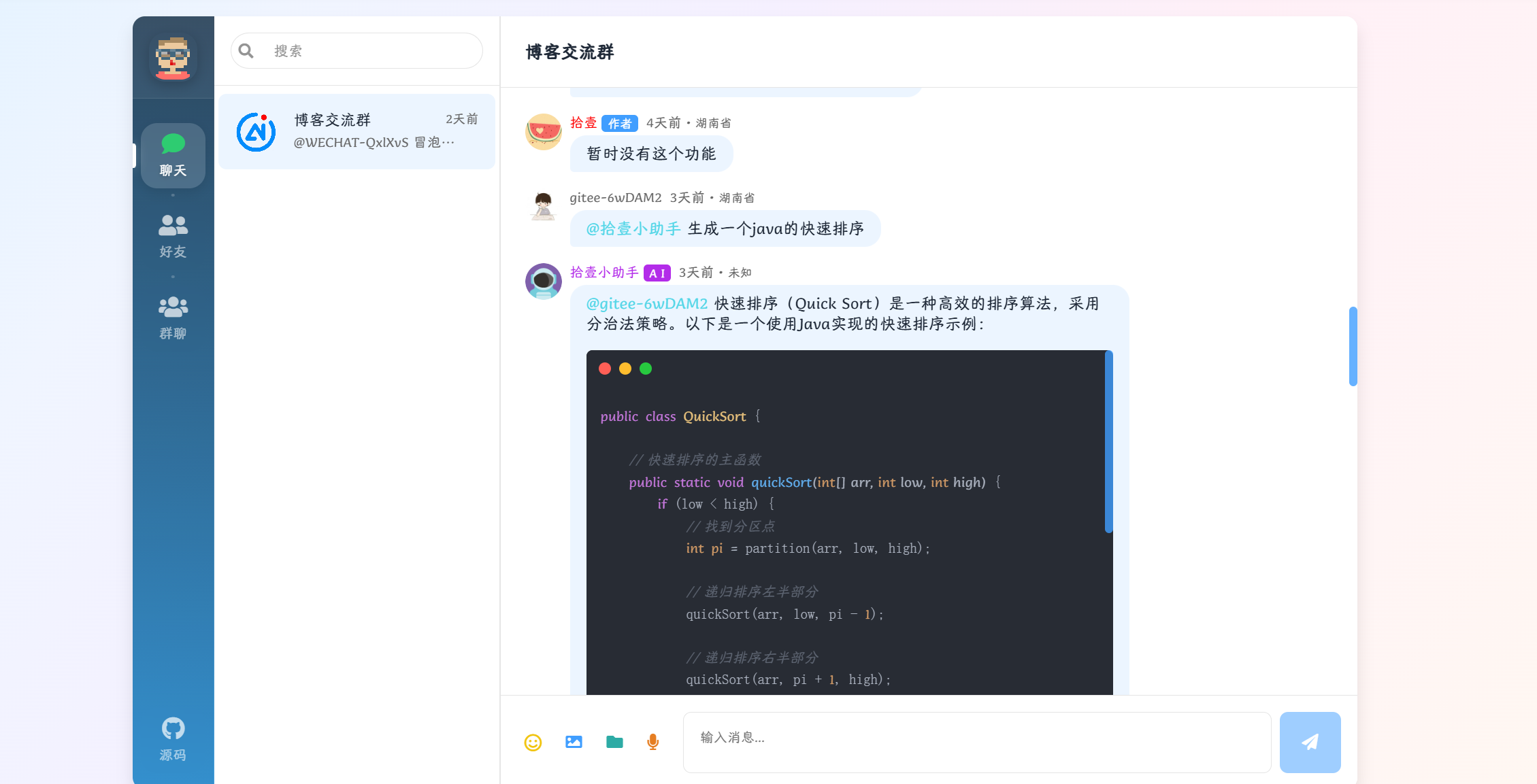Click the @拾壹小助手 mention link
1537x784 pixels.
click(633, 228)
